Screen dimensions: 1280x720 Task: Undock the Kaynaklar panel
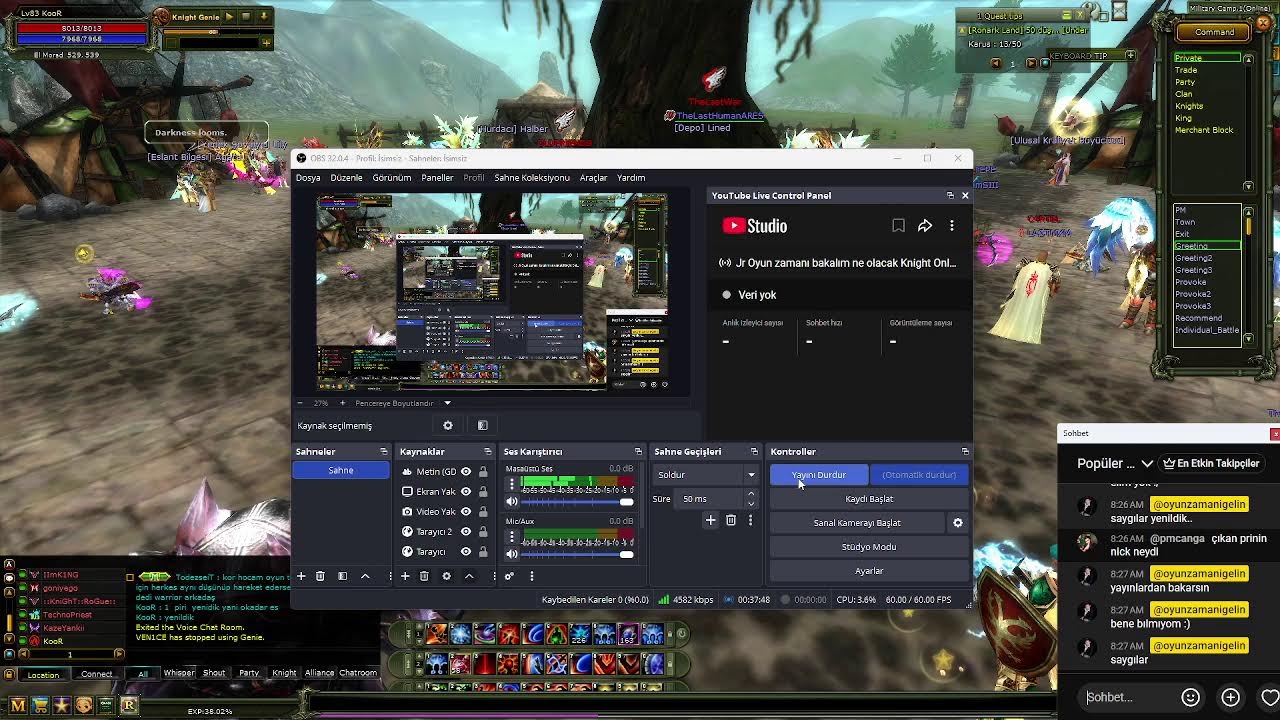487,452
